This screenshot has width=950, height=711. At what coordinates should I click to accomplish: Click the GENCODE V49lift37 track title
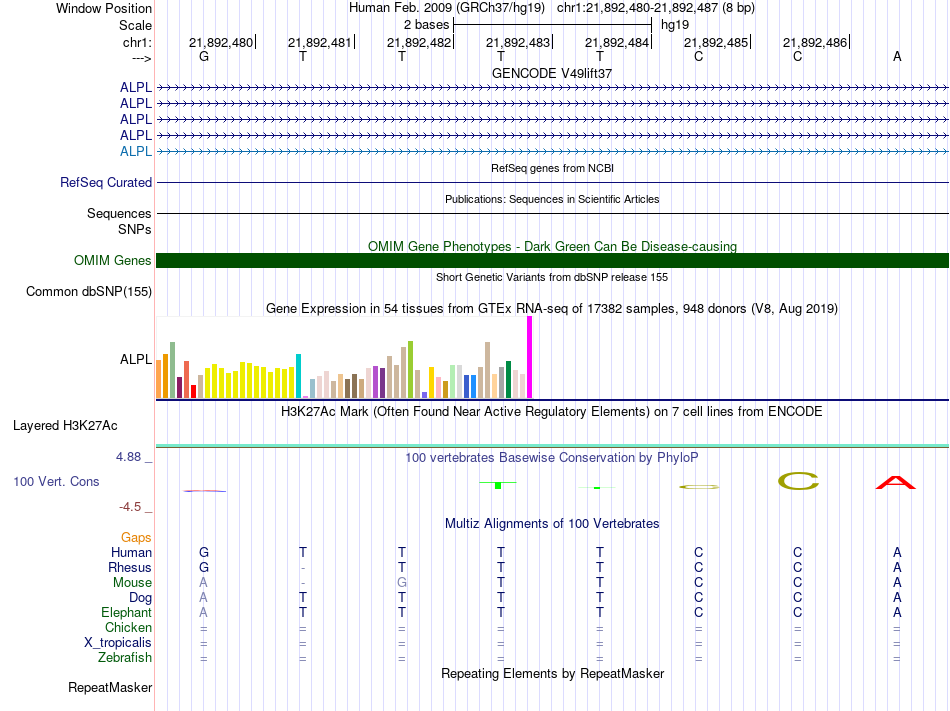point(552,73)
